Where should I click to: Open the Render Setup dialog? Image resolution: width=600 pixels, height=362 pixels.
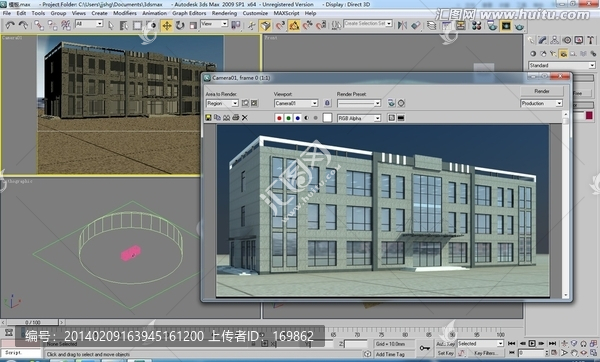492,26
